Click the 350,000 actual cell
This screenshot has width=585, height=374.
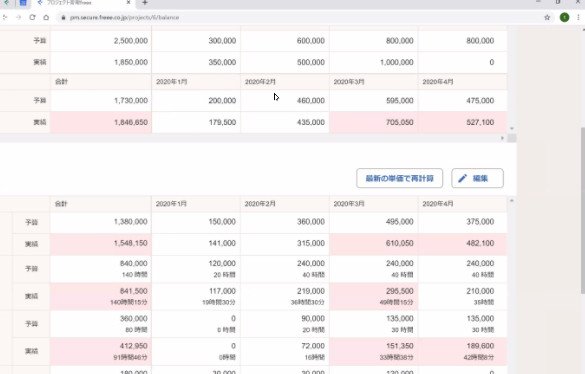coord(196,62)
